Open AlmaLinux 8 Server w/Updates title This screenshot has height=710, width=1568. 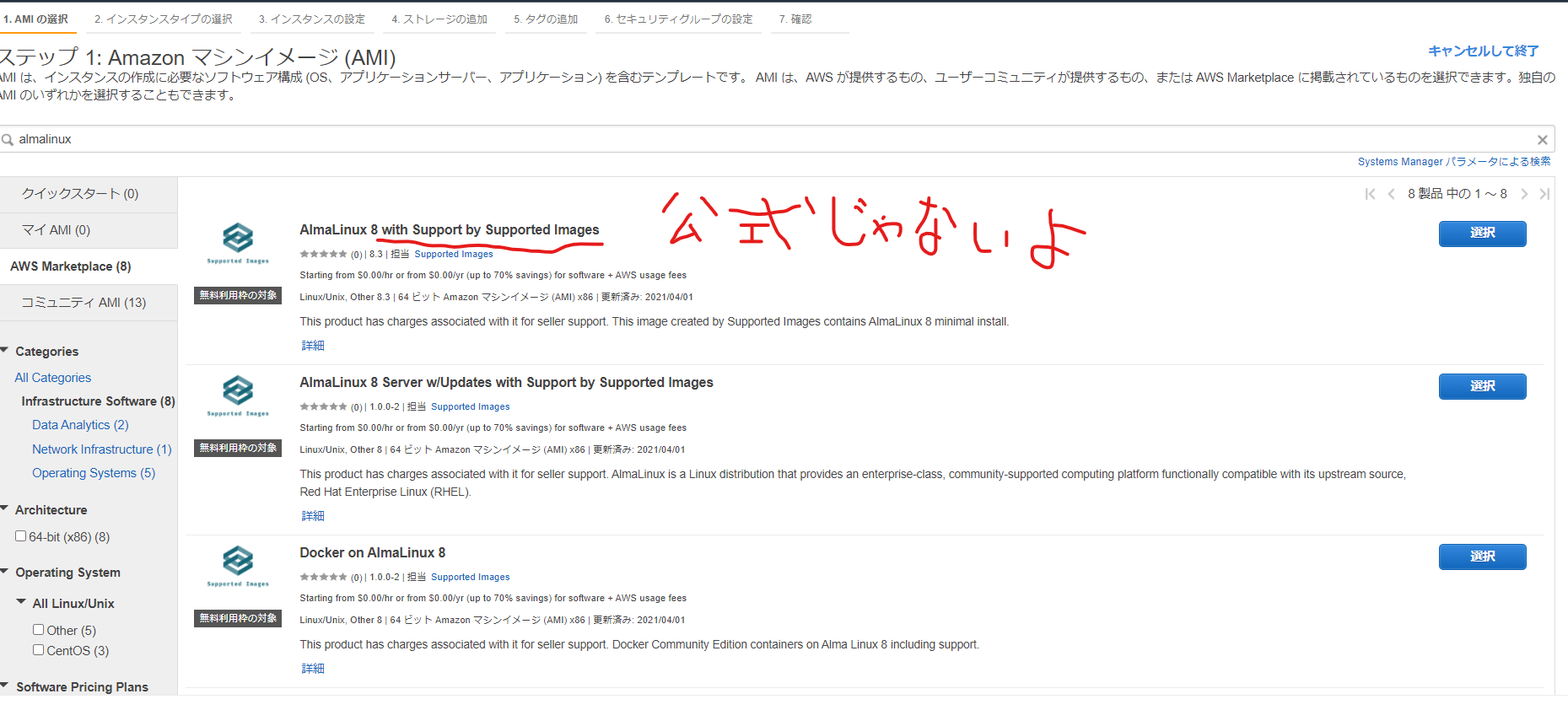(506, 382)
